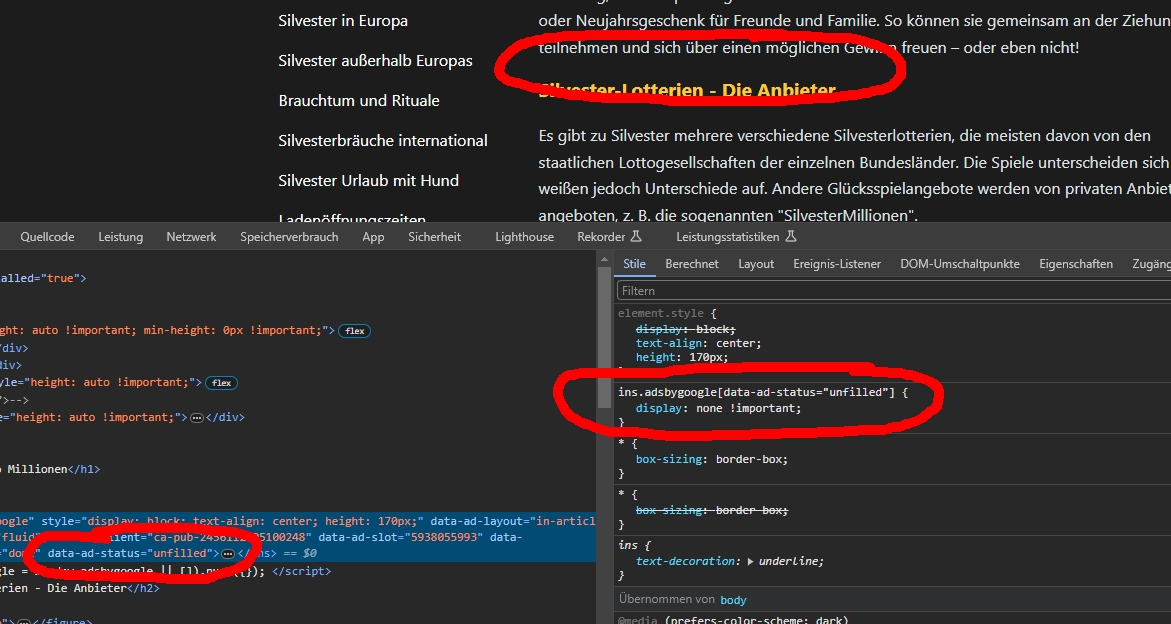Switch to the Sicherheit tab
Screen dimensions: 1171x624
[x=434, y=237]
